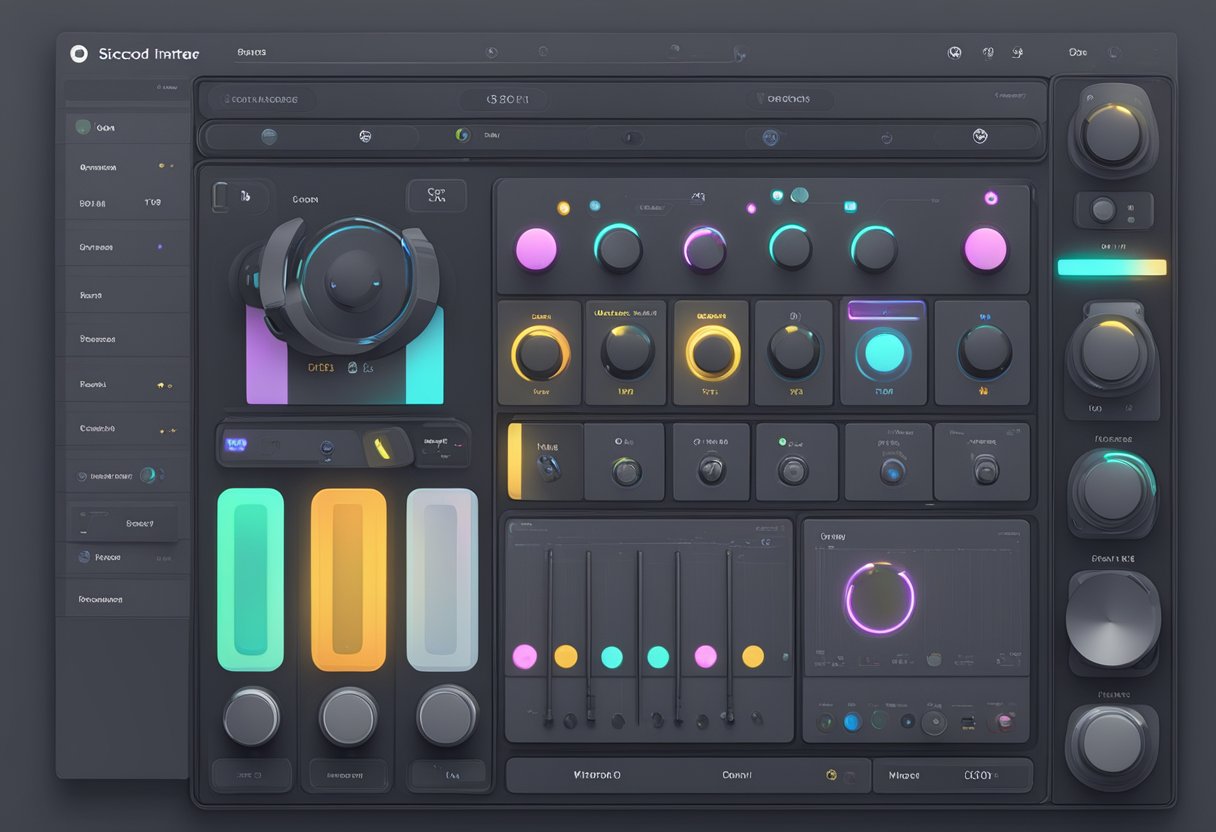Click the Sicod Imtae app logo icon

pos(81,54)
